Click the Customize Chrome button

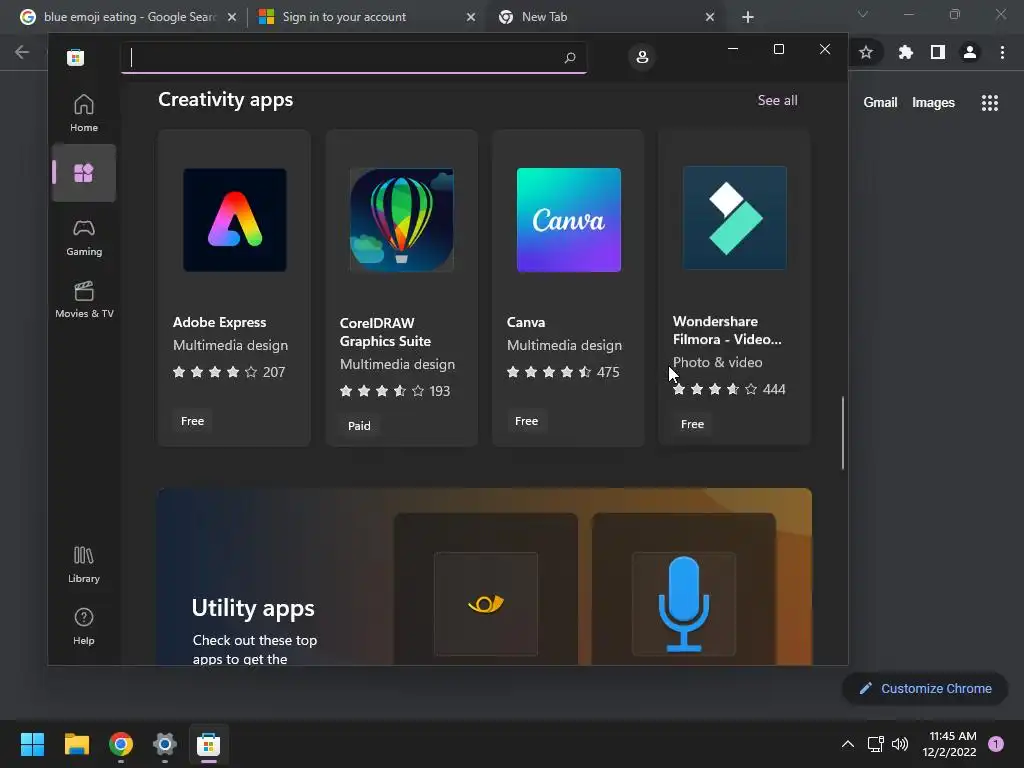point(925,688)
